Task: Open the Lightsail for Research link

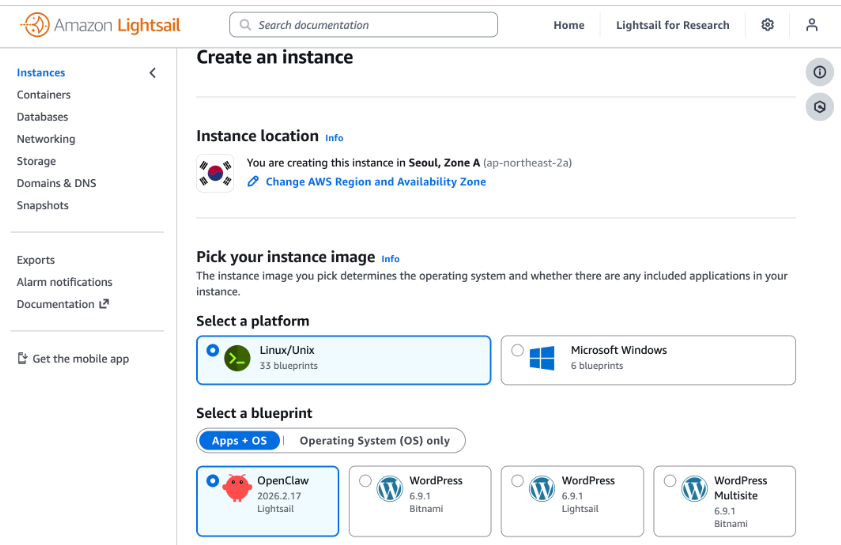Action: (x=672, y=25)
